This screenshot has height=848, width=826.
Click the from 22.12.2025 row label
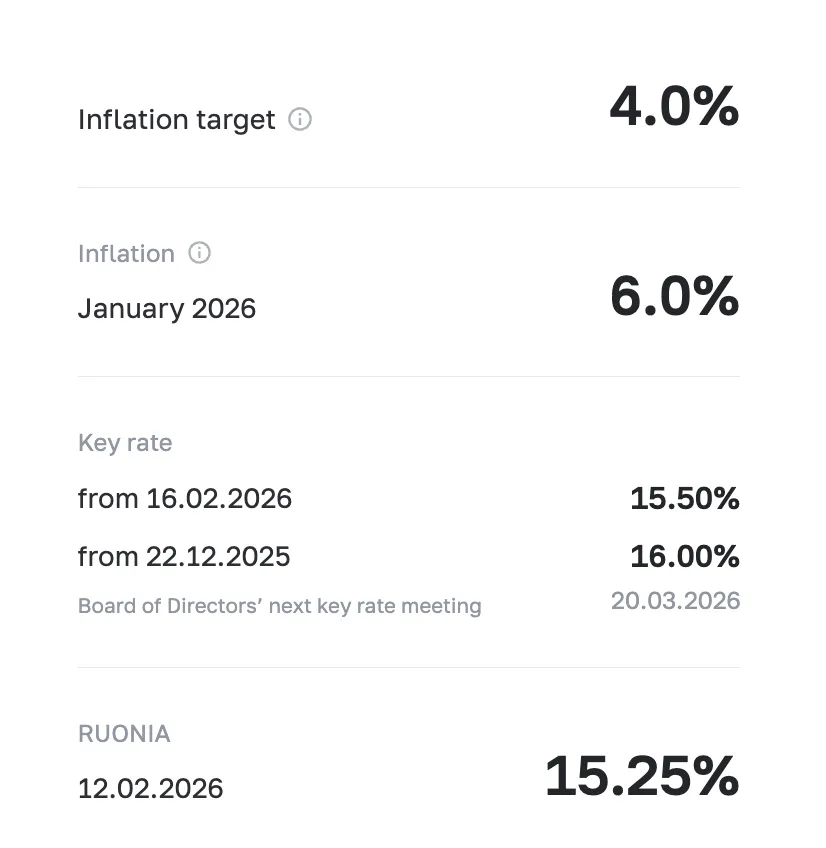184,556
